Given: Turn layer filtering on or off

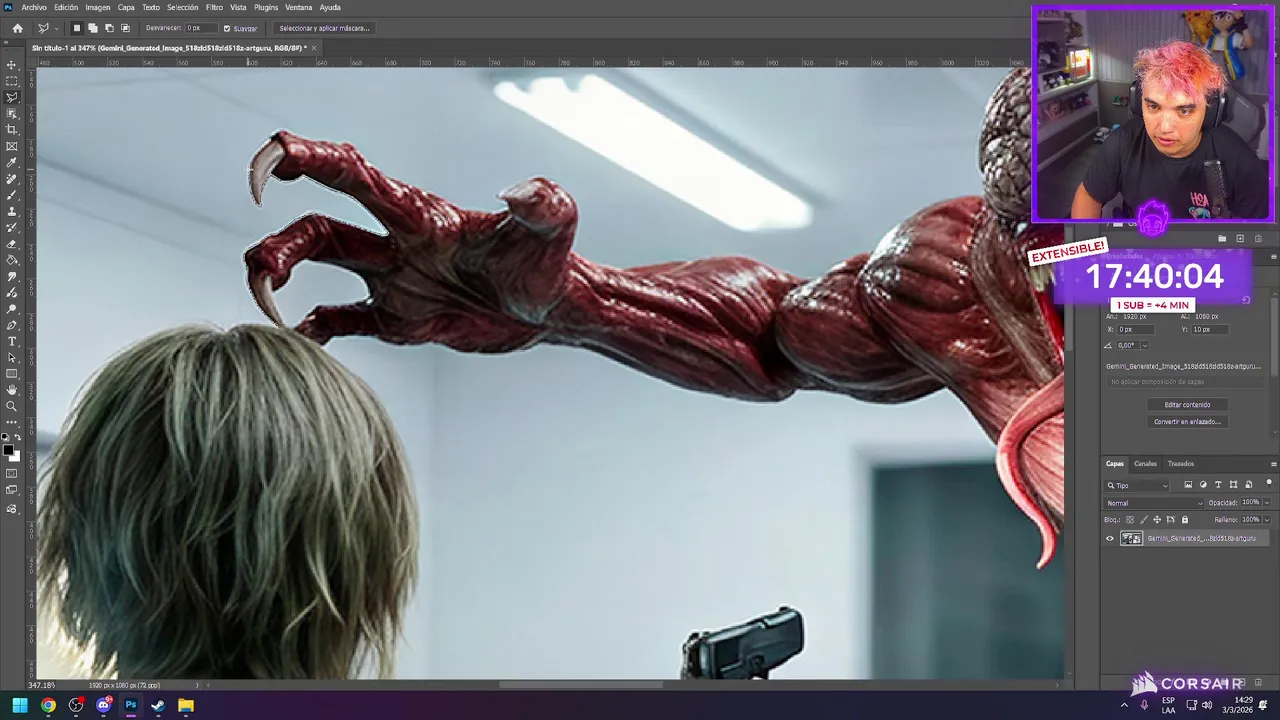Looking at the screenshot, I should click(x=1269, y=484).
